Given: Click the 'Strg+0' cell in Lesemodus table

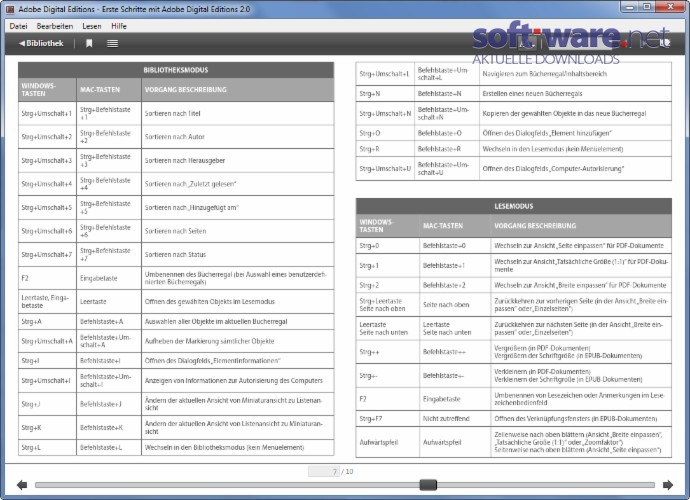Looking at the screenshot, I should 388,246.
